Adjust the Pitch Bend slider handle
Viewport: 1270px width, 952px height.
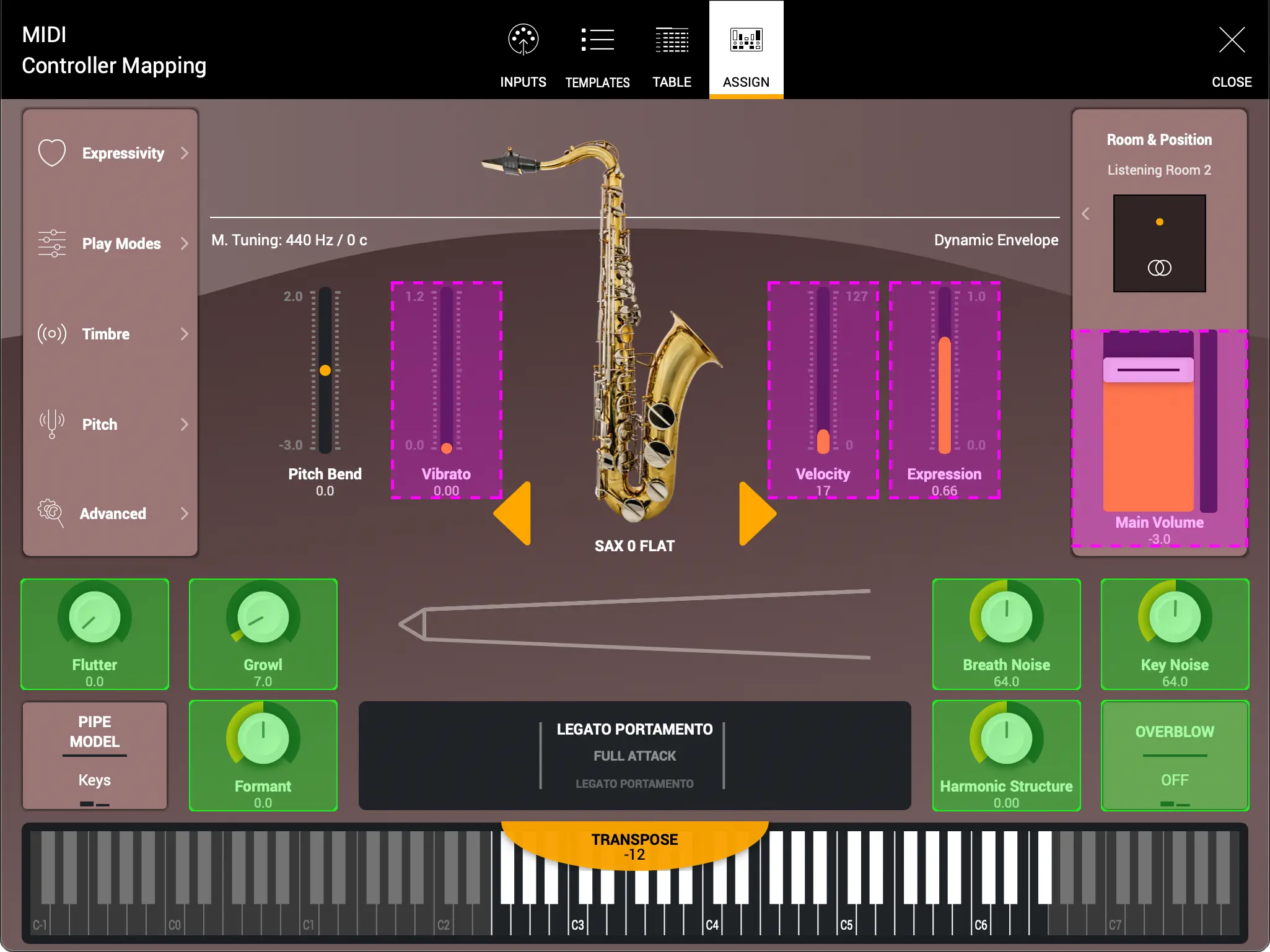tap(325, 370)
